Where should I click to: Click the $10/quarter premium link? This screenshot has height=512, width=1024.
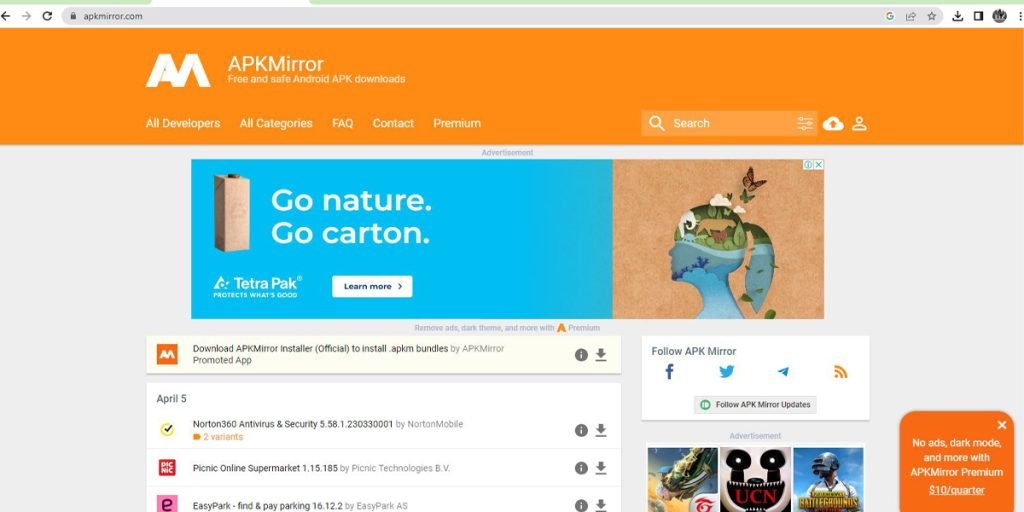tap(957, 490)
